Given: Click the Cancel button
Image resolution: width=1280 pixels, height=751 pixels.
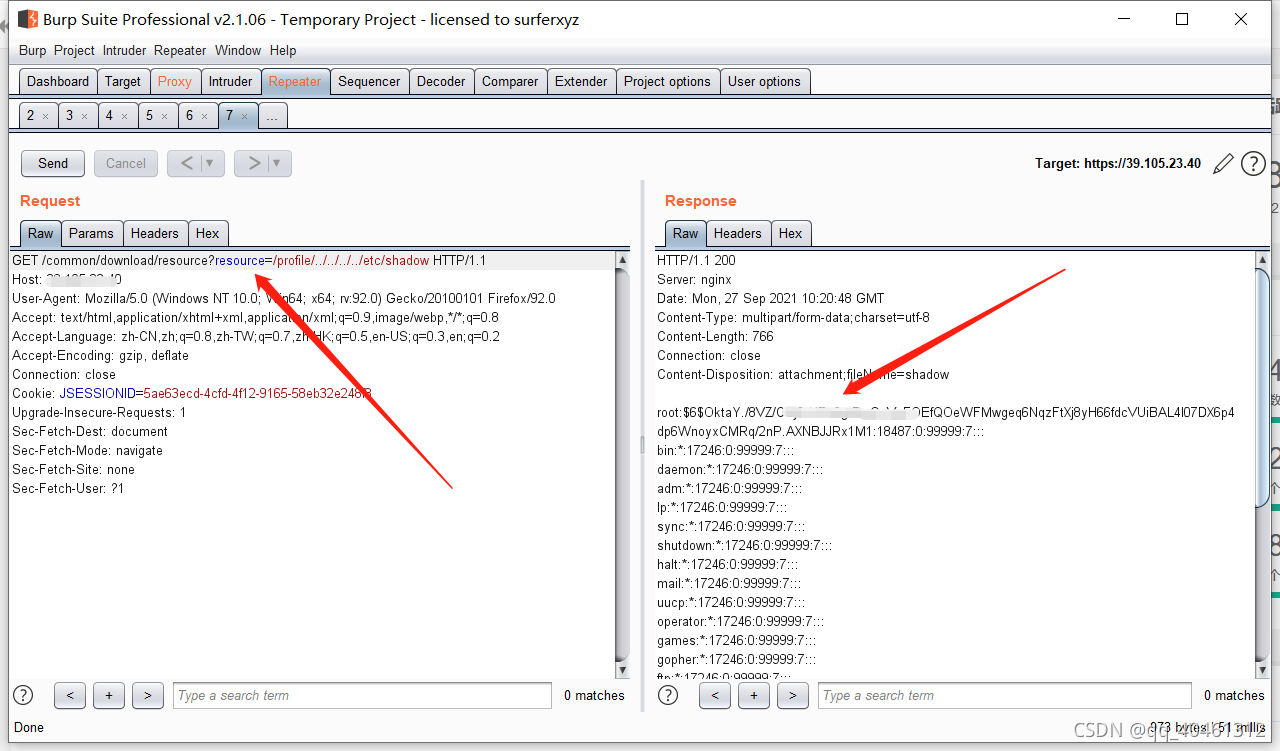Looking at the screenshot, I should [126, 163].
